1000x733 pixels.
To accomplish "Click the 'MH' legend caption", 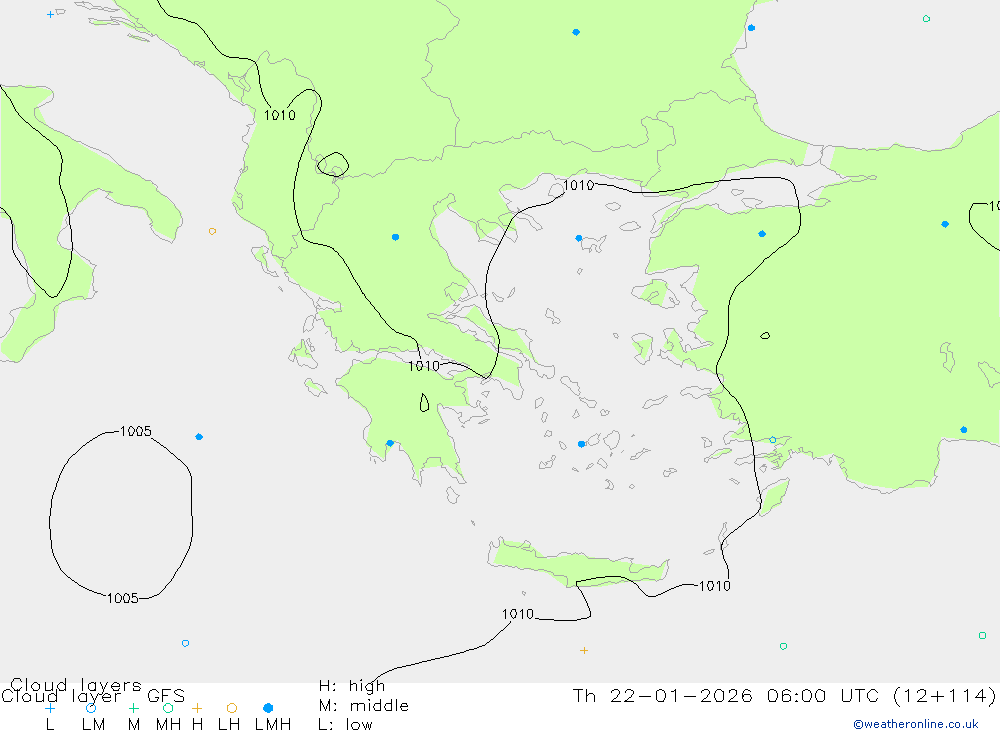I will click(168, 725).
